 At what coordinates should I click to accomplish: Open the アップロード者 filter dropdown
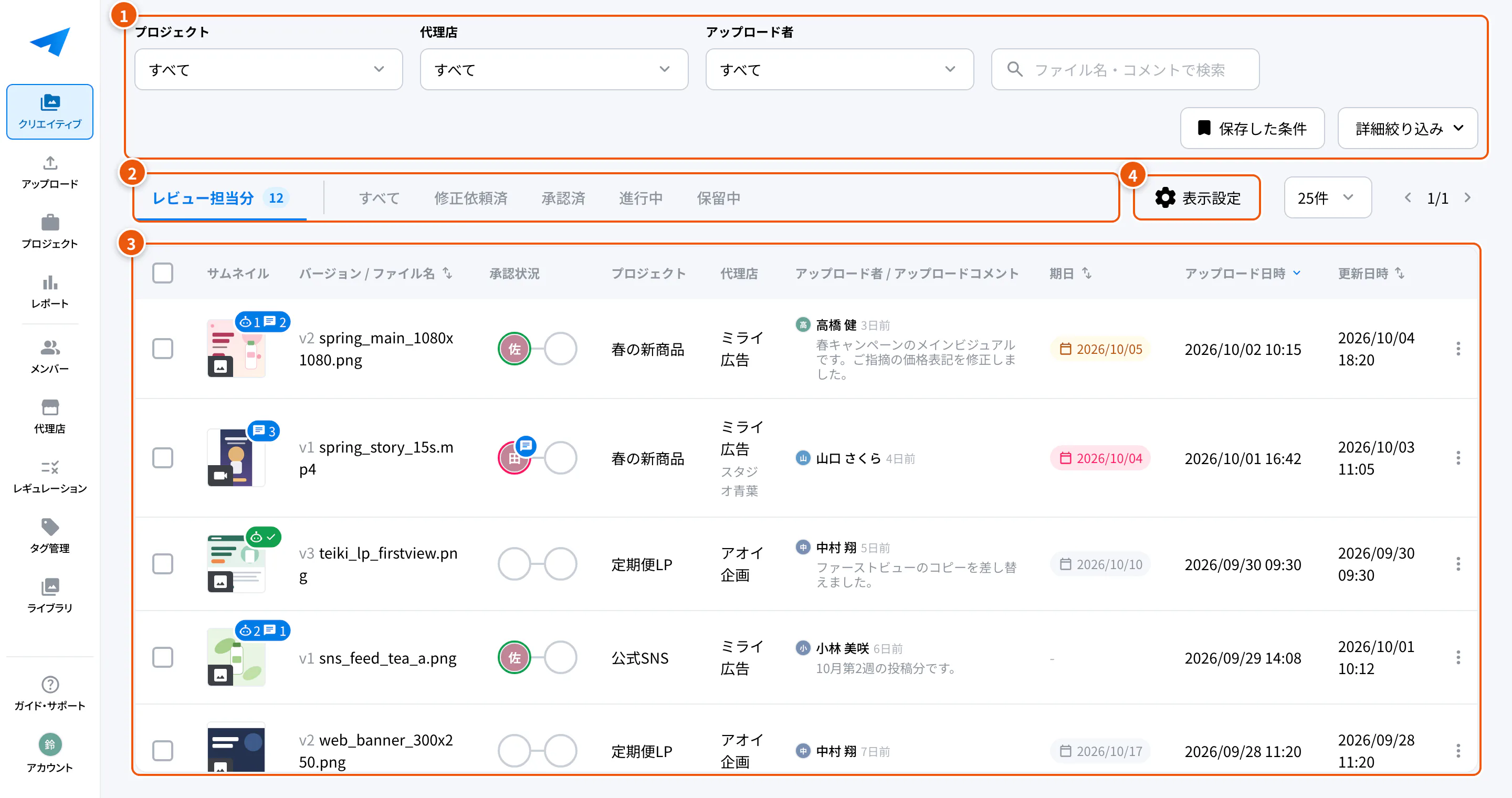(x=839, y=69)
